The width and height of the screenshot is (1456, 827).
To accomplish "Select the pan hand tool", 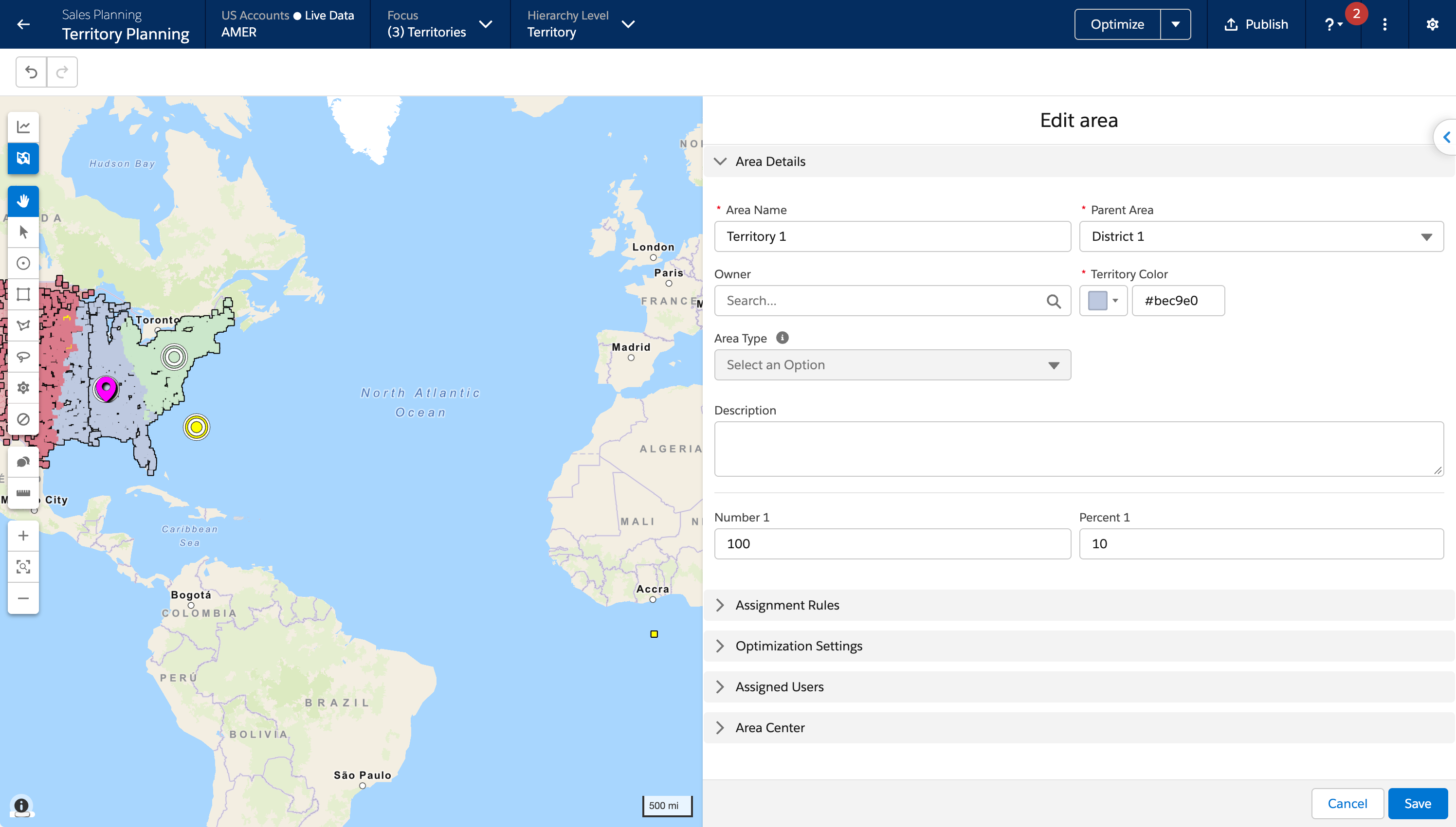I will tap(23, 201).
